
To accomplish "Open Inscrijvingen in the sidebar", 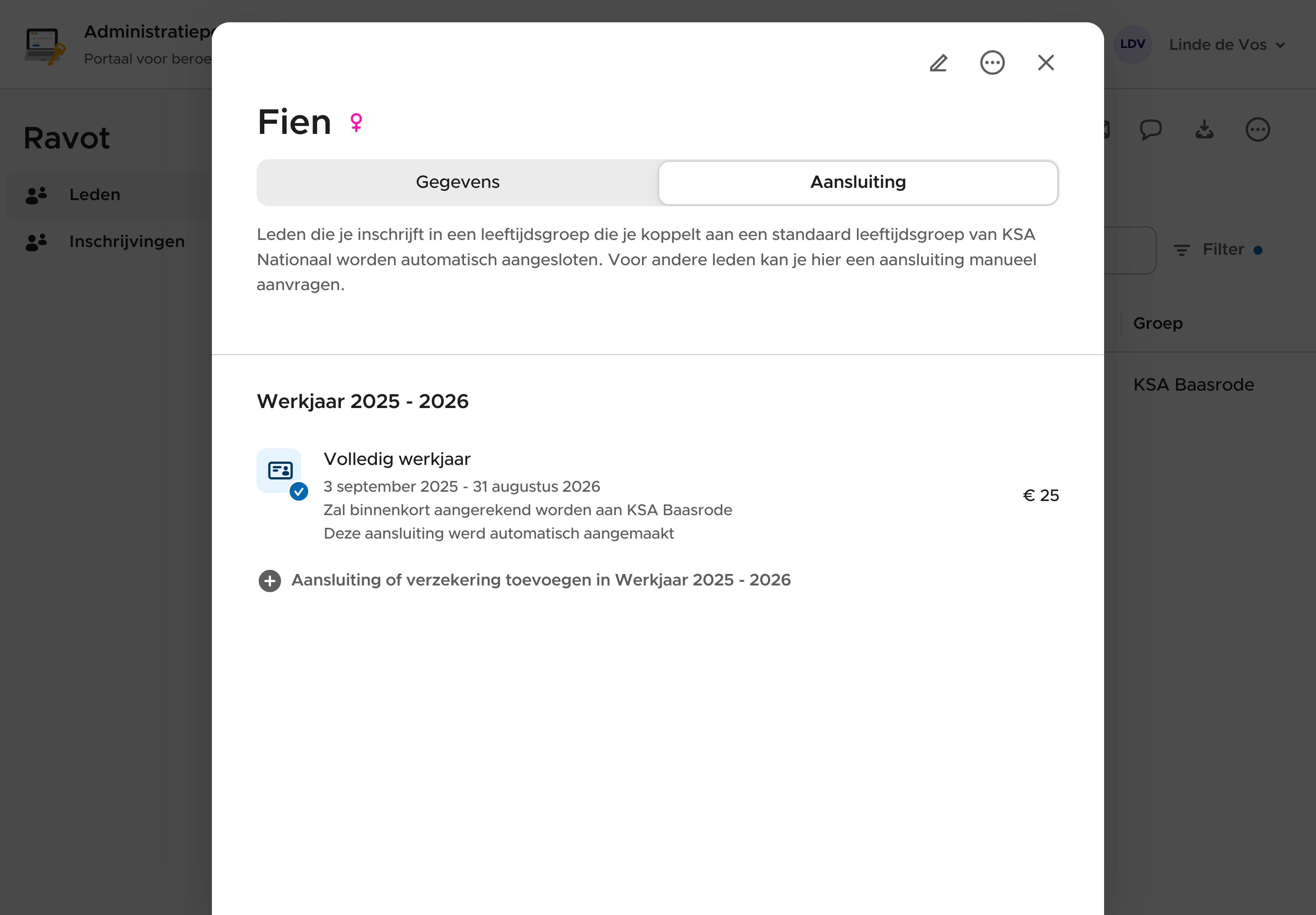I will click(x=127, y=241).
